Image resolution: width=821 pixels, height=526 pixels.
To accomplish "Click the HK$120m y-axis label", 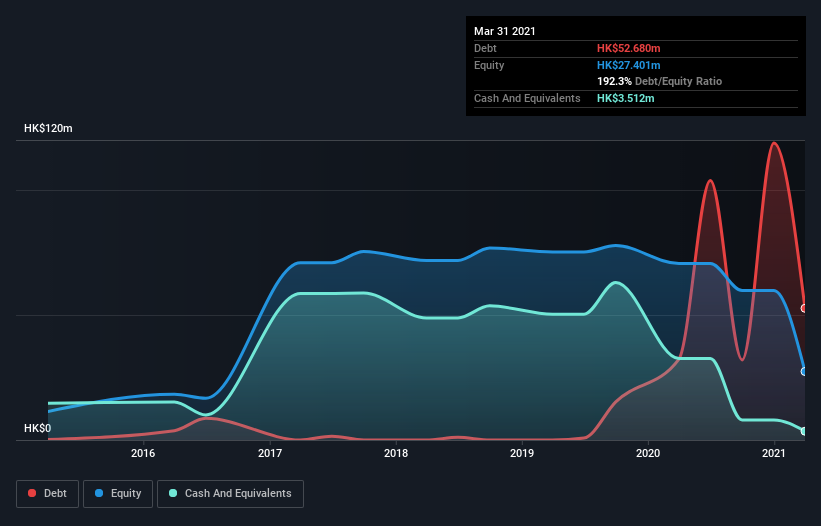I will tap(48, 128).
